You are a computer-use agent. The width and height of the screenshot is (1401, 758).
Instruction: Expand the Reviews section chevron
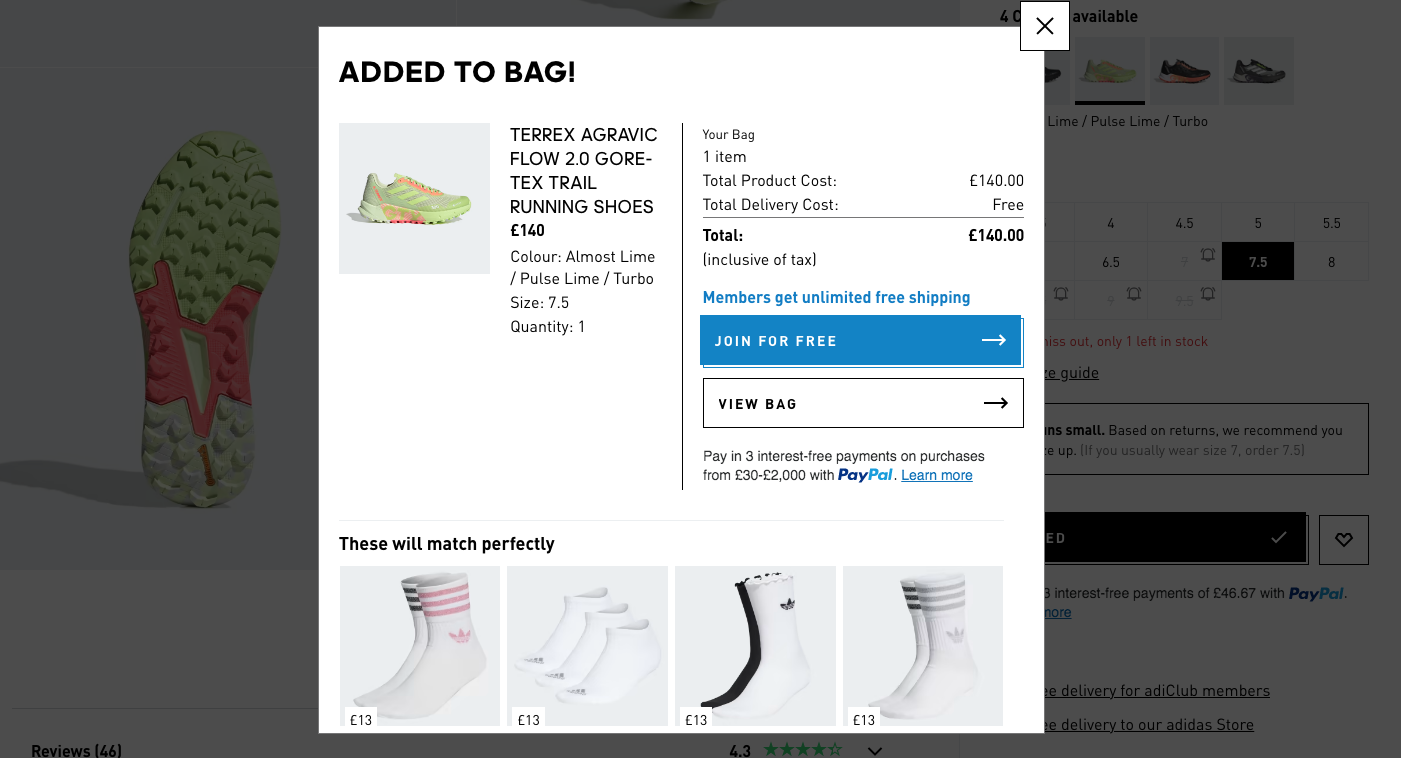pyautogui.click(x=874, y=750)
